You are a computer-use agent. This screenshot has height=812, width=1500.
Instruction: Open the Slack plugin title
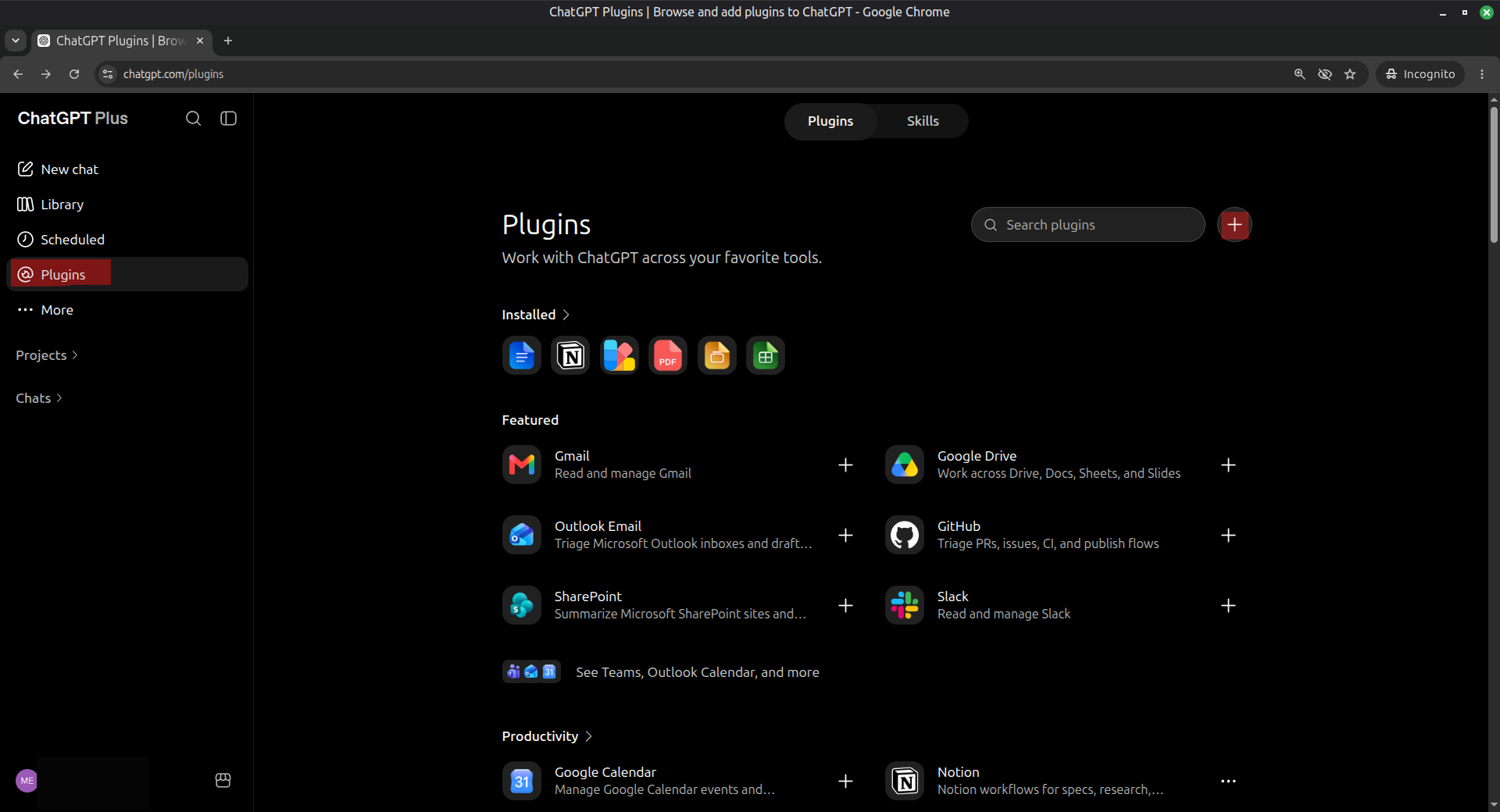952,597
